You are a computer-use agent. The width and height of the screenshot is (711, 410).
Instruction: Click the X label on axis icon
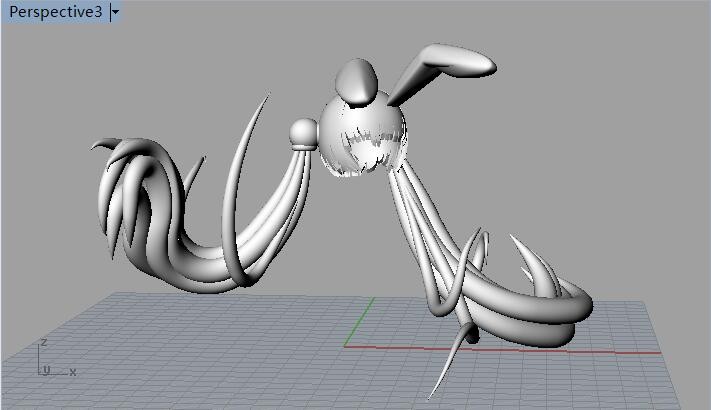73,372
